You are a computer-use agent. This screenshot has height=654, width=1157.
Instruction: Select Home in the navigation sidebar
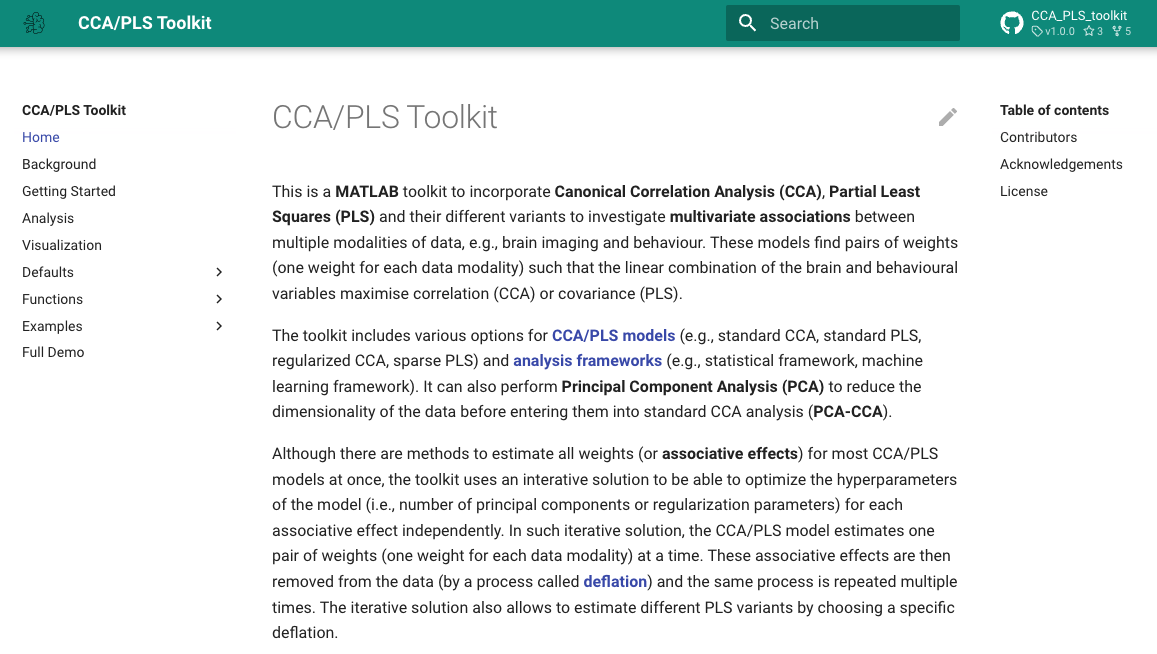[x=40, y=137]
